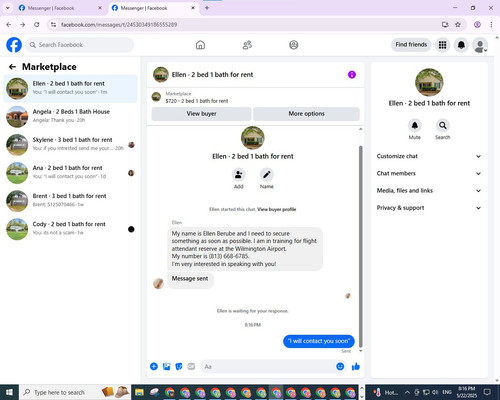
Task: Open the Chrome tab search dropdown
Action: pos(7,8)
